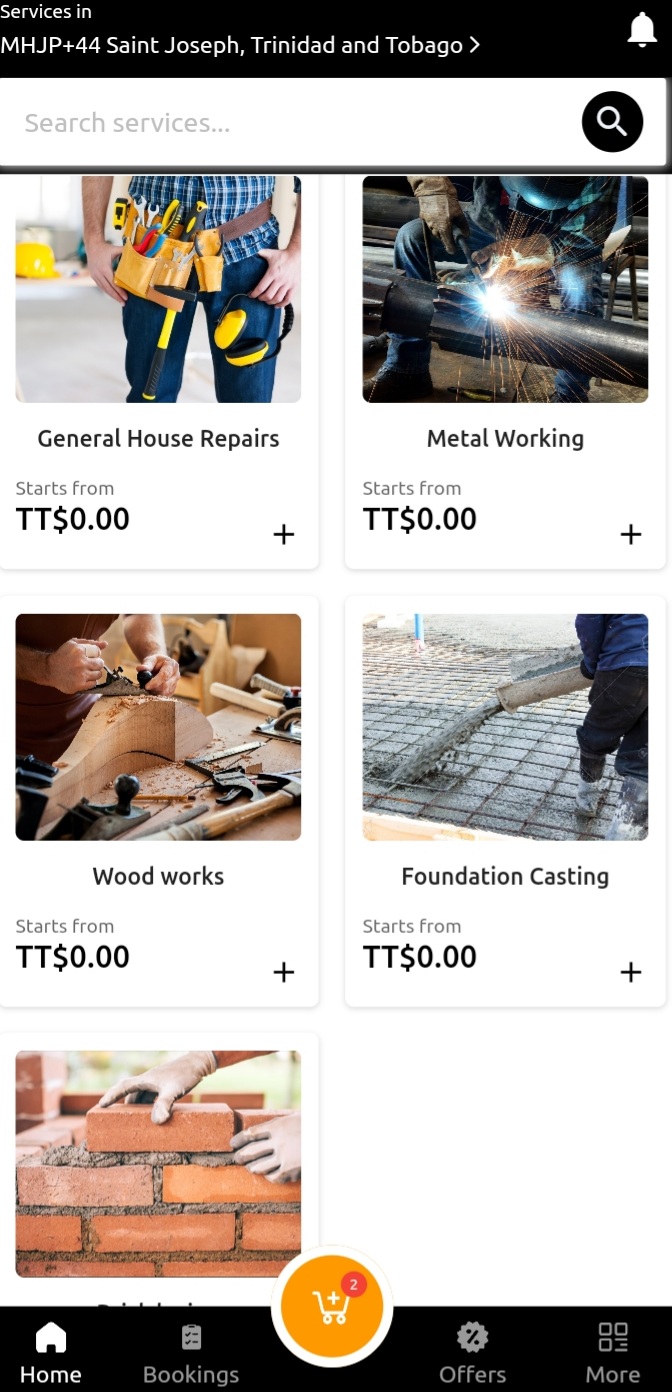Switch to the Bookings tab
The height and width of the screenshot is (1392, 672).
tap(191, 1355)
